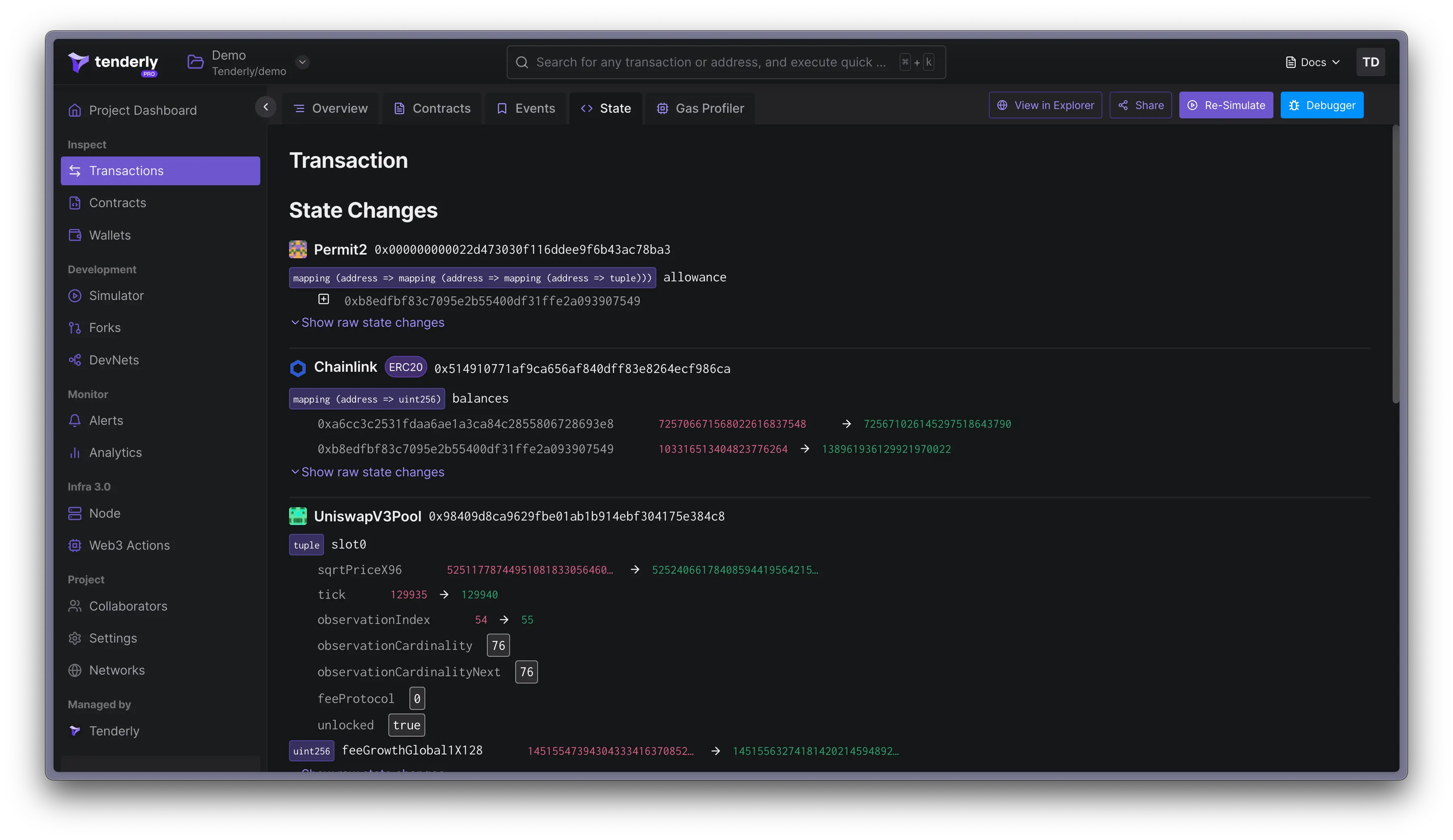Click the tuple type badge for slot0
Image resolution: width=1453 pixels, height=840 pixels.
tap(306, 545)
